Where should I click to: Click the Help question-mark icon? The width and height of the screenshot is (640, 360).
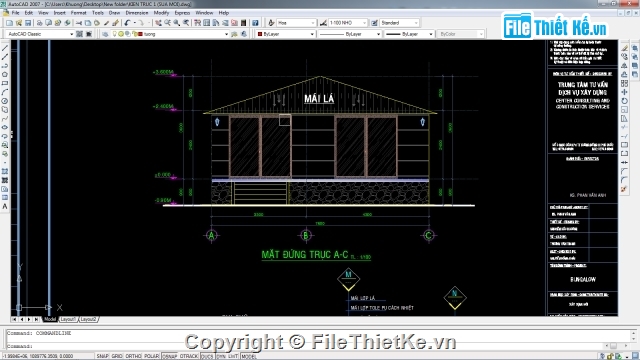point(255,23)
